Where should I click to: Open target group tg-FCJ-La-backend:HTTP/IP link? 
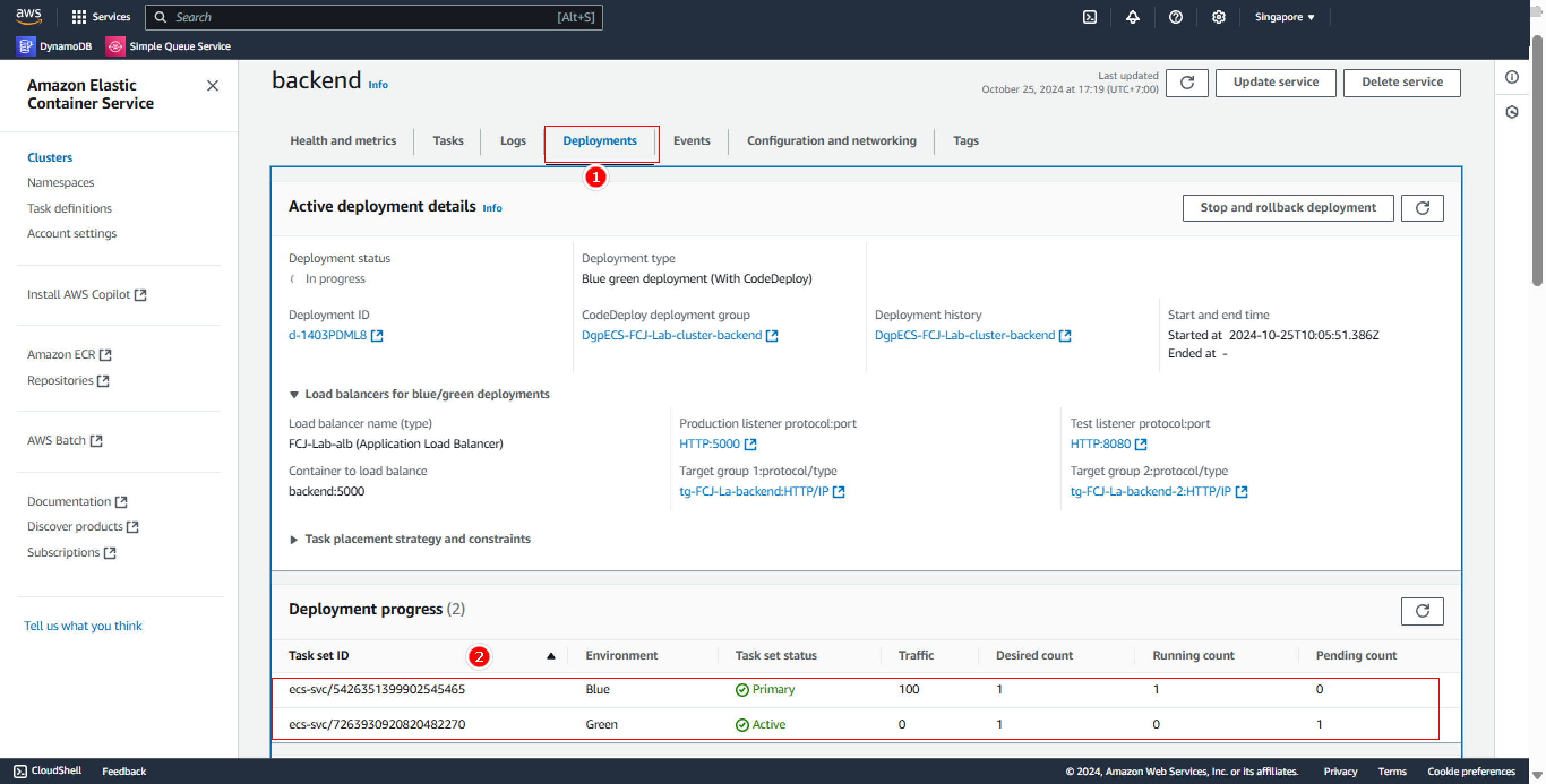pos(762,492)
